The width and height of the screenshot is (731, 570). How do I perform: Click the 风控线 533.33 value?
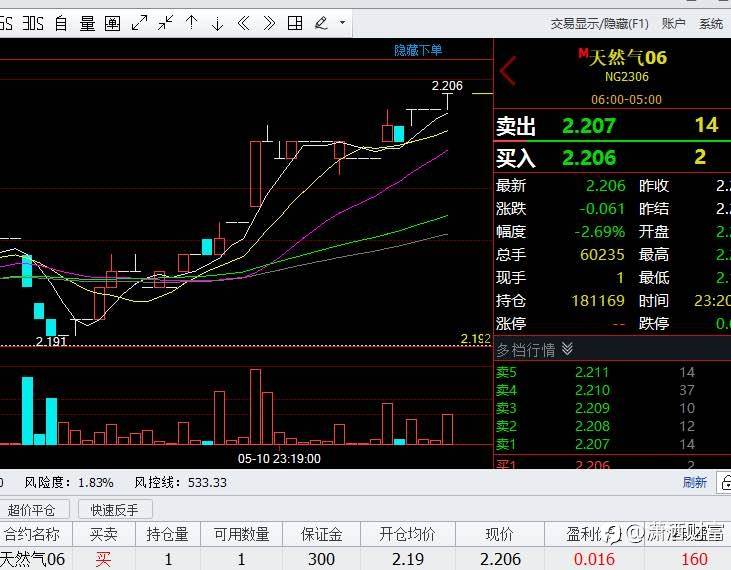tap(207, 482)
